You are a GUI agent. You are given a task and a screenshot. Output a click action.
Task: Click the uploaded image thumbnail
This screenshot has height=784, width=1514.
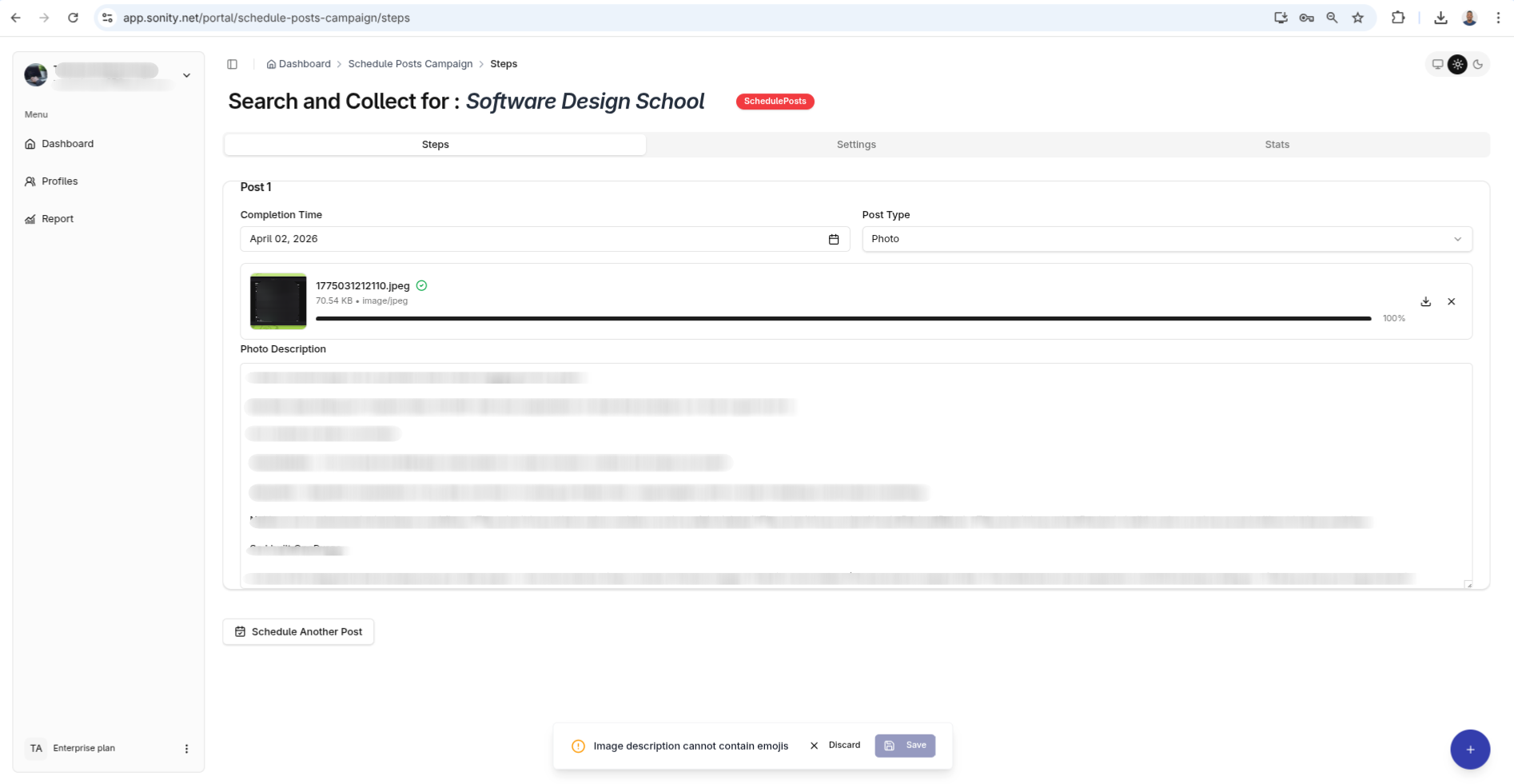click(x=278, y=301)
